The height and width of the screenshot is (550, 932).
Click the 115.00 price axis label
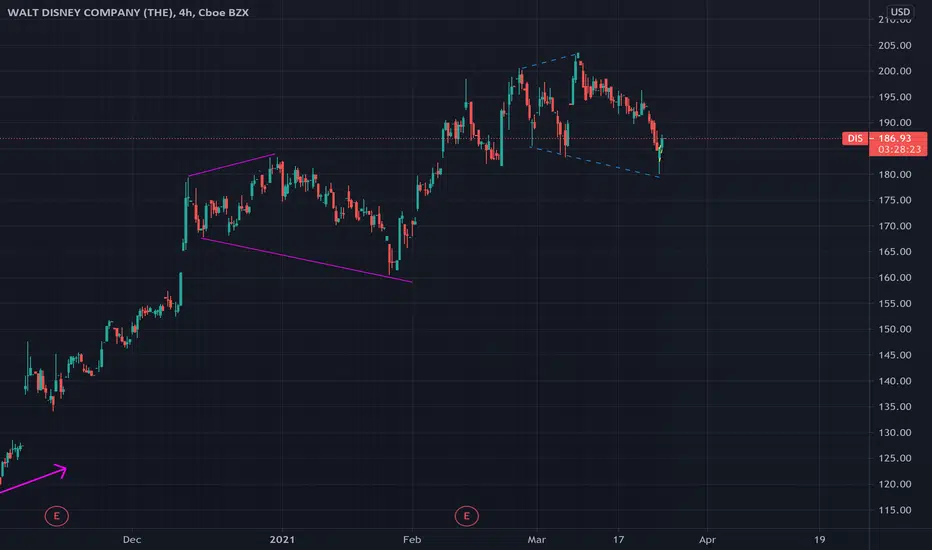pyautogui.click(x=895, y=510)
